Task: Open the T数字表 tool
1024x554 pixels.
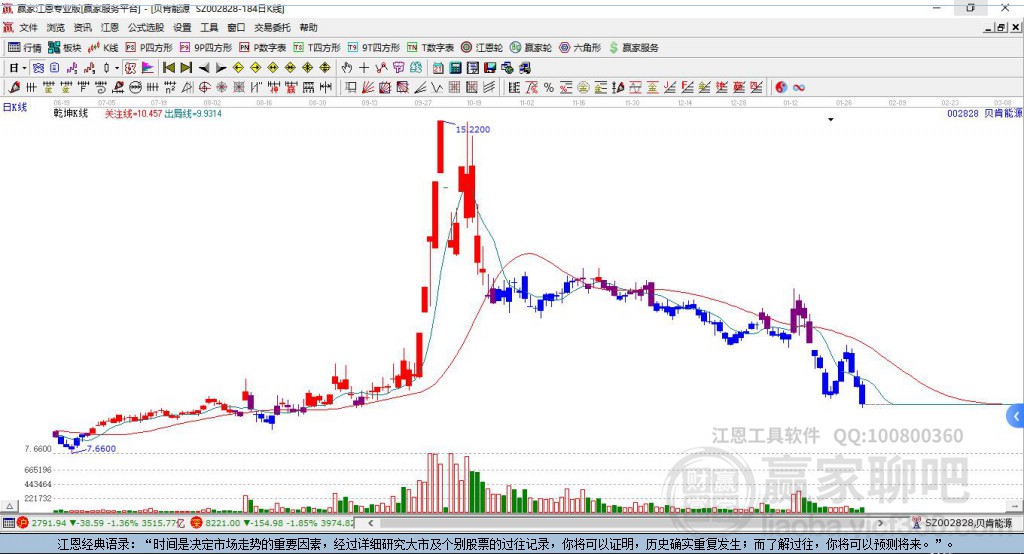Action: (x=430, y=48)
